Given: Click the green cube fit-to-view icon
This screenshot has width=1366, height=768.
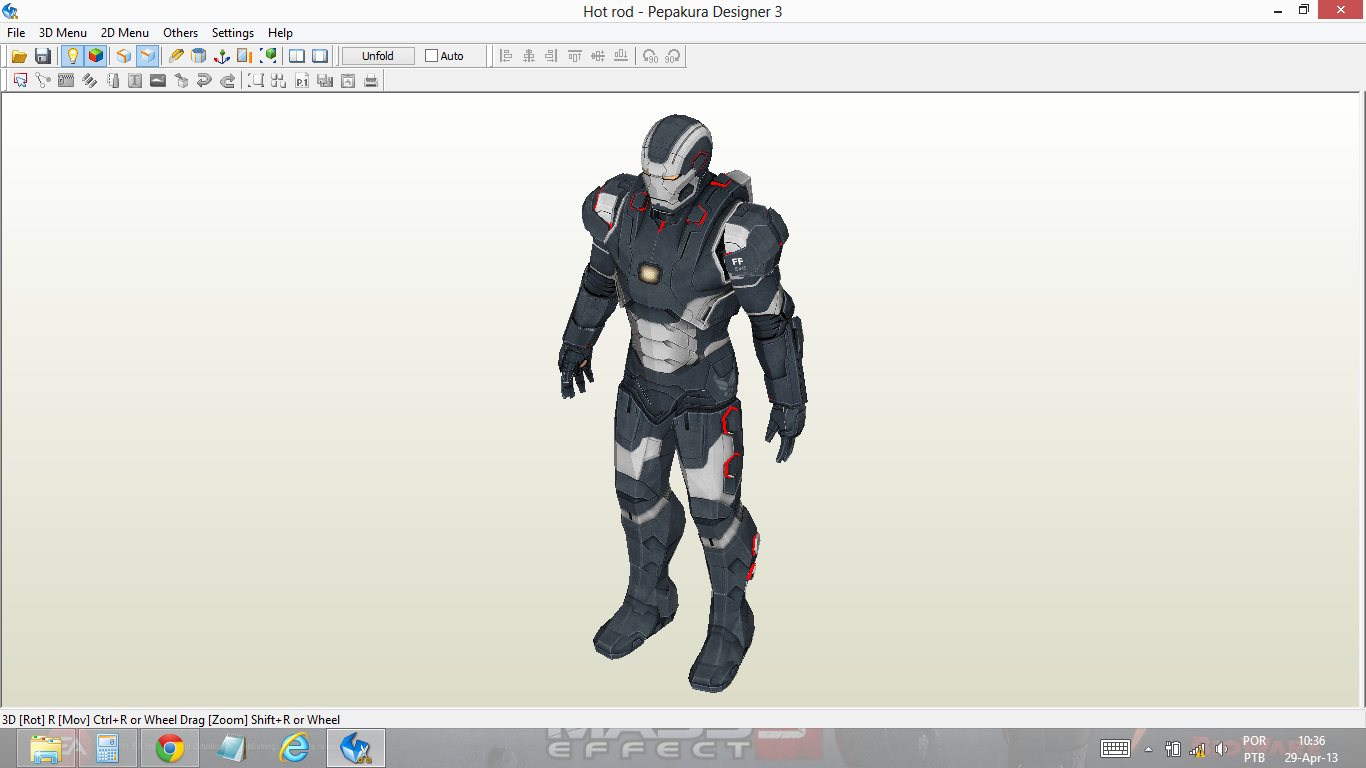Looking at the screenshot, I should [268, 56].
